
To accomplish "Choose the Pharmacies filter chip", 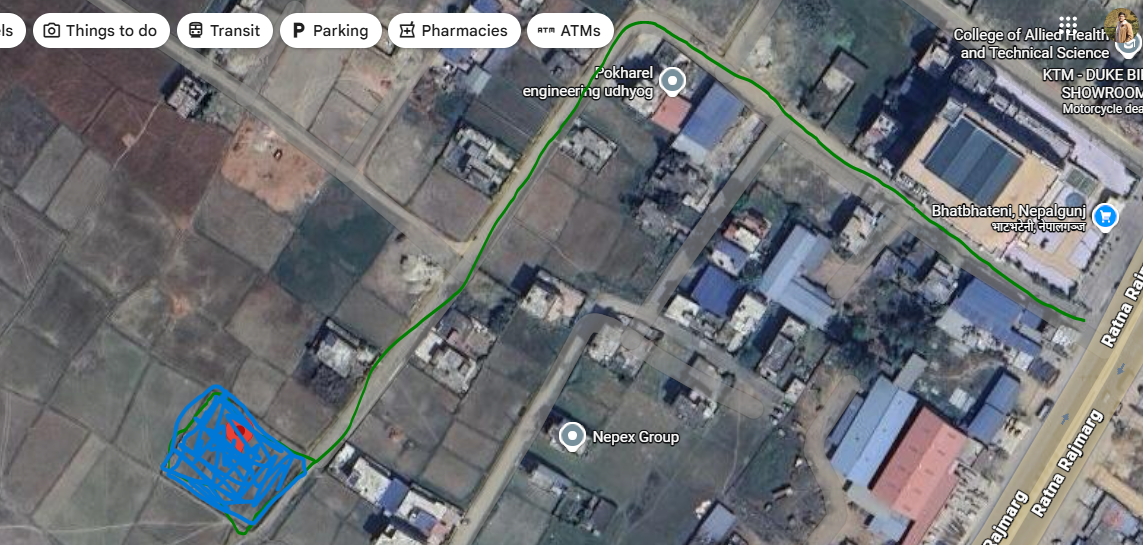I will coord(454,31).
